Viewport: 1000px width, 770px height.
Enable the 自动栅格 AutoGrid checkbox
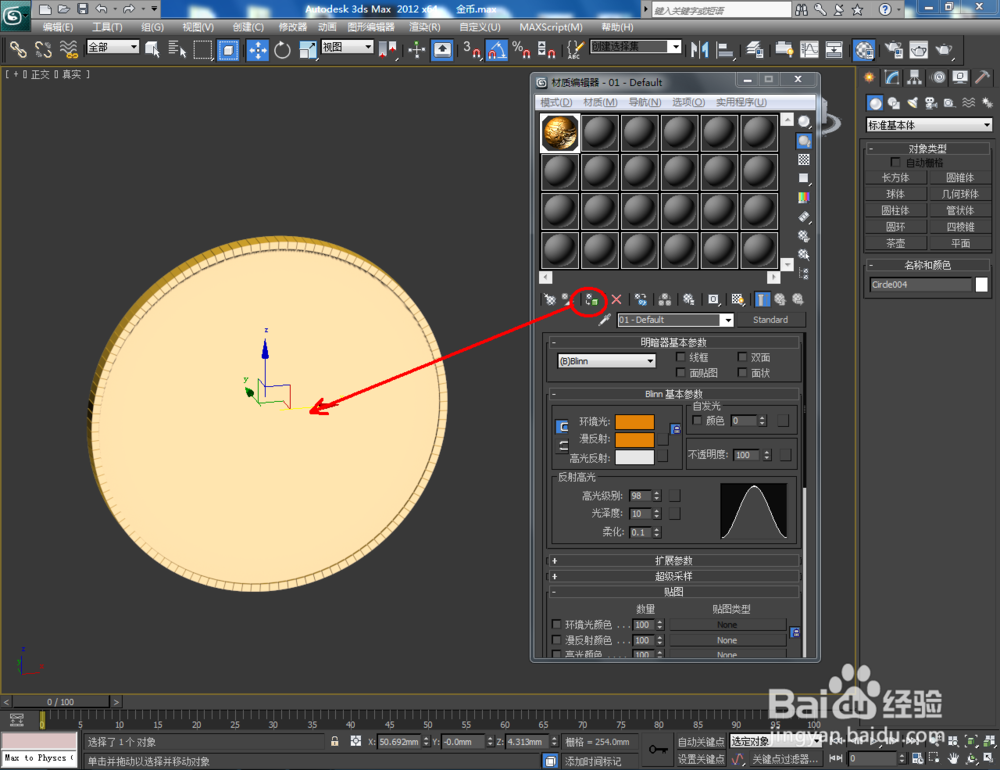[895, 163]
